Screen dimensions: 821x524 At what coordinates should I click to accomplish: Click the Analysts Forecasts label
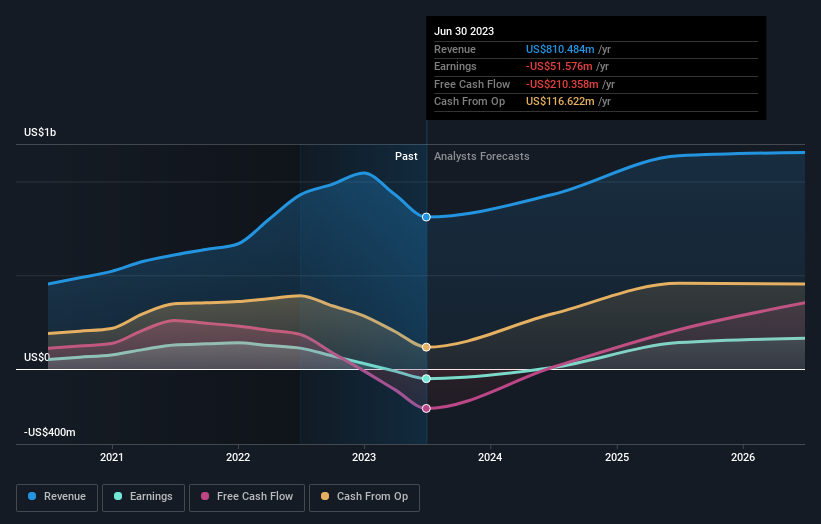tap(482, 156)
